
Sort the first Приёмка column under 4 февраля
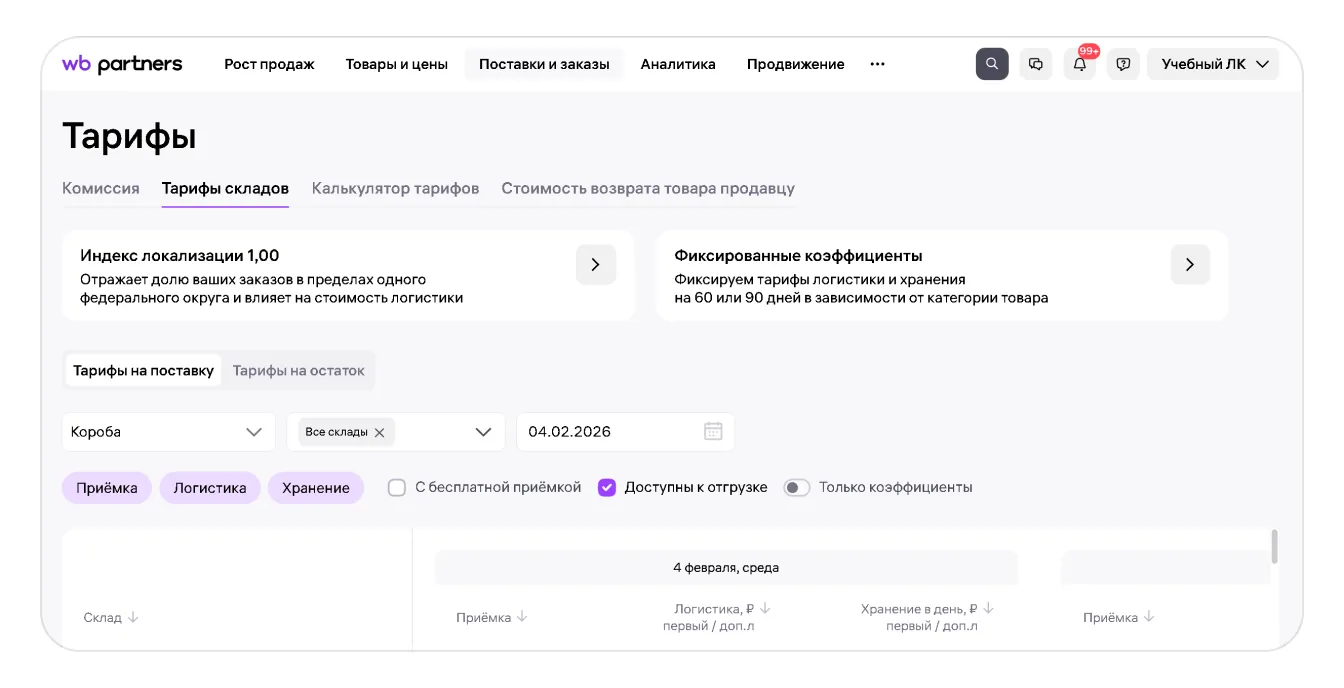tap(521, 618)
